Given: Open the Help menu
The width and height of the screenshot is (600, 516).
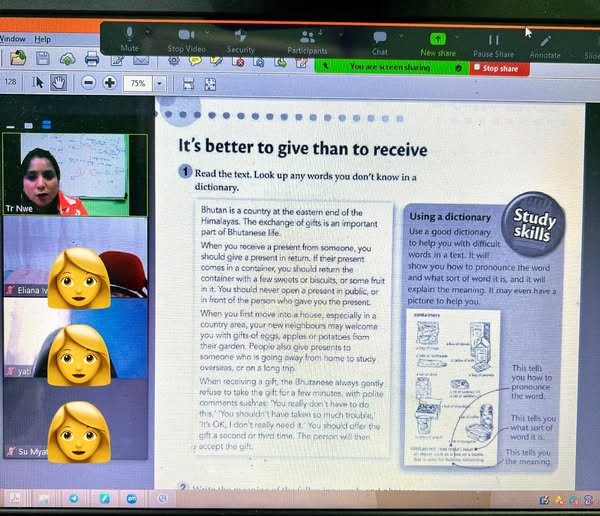Looking at the screenshot, I should pyautogui.click(x=42, y=39).
